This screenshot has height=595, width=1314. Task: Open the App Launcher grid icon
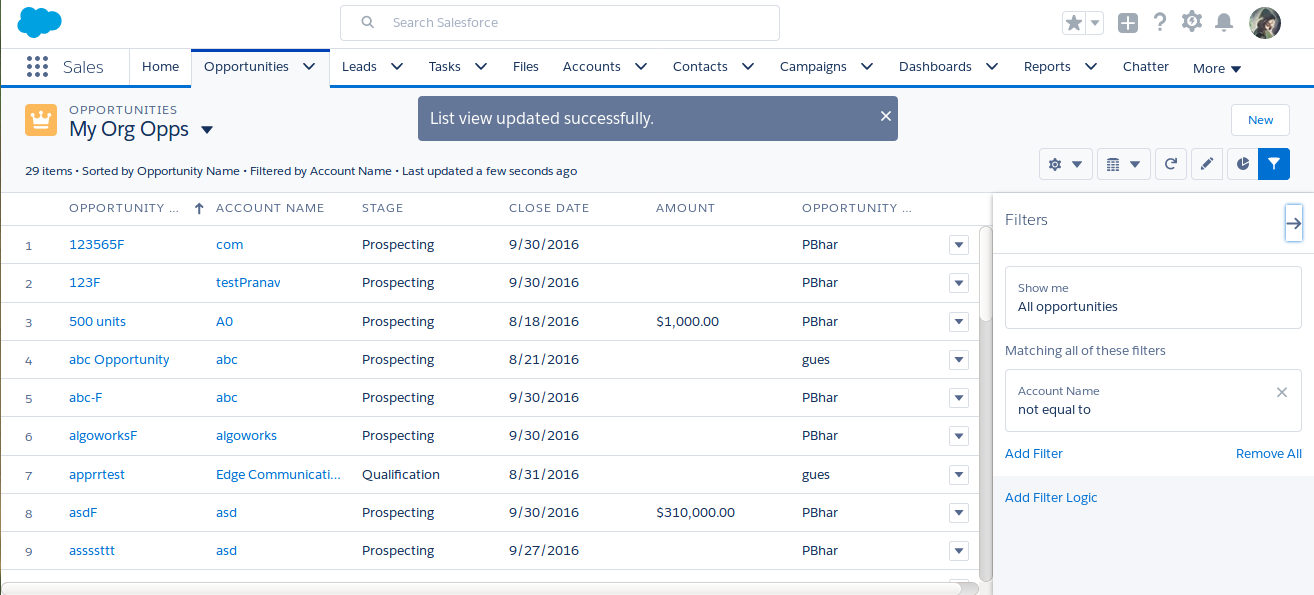coord(37,67)
